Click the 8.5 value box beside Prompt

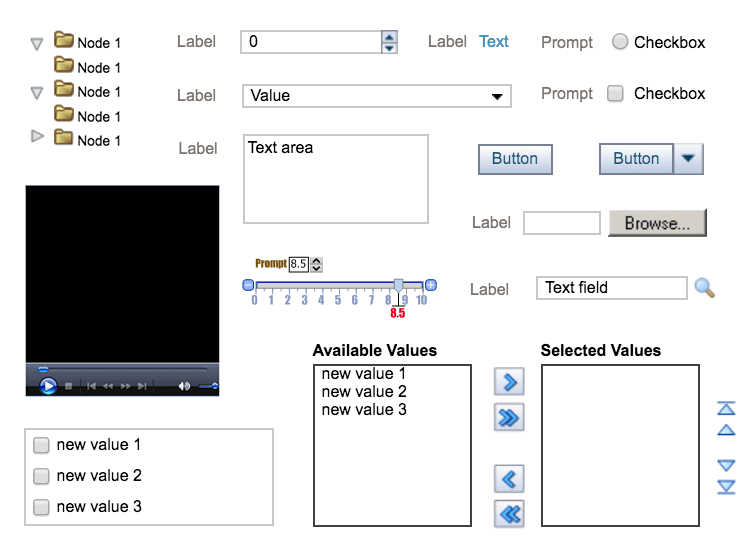click(x=299, y=264)
